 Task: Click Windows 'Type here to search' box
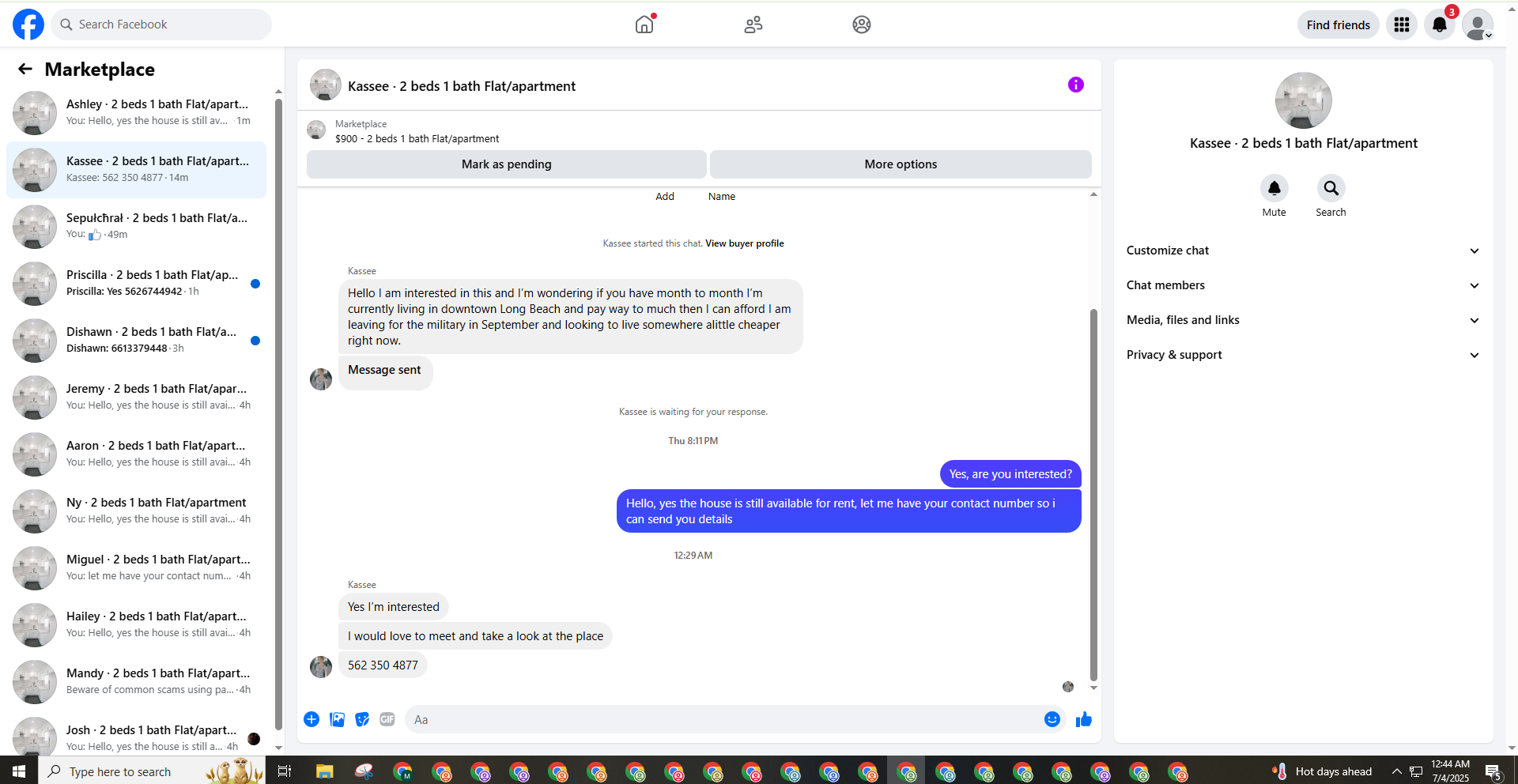(152, 771)
